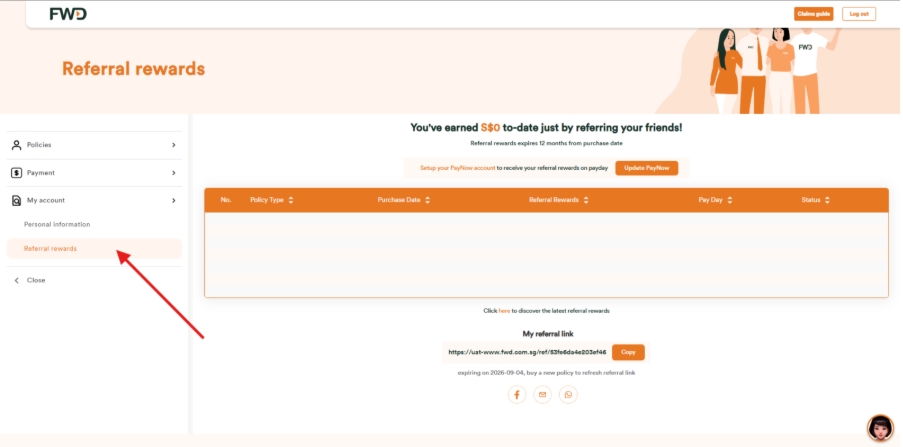This screenshot has width=903, height=447.
Task: Click the expiring on 2026-09-04 note
Action: pos(547,373)
